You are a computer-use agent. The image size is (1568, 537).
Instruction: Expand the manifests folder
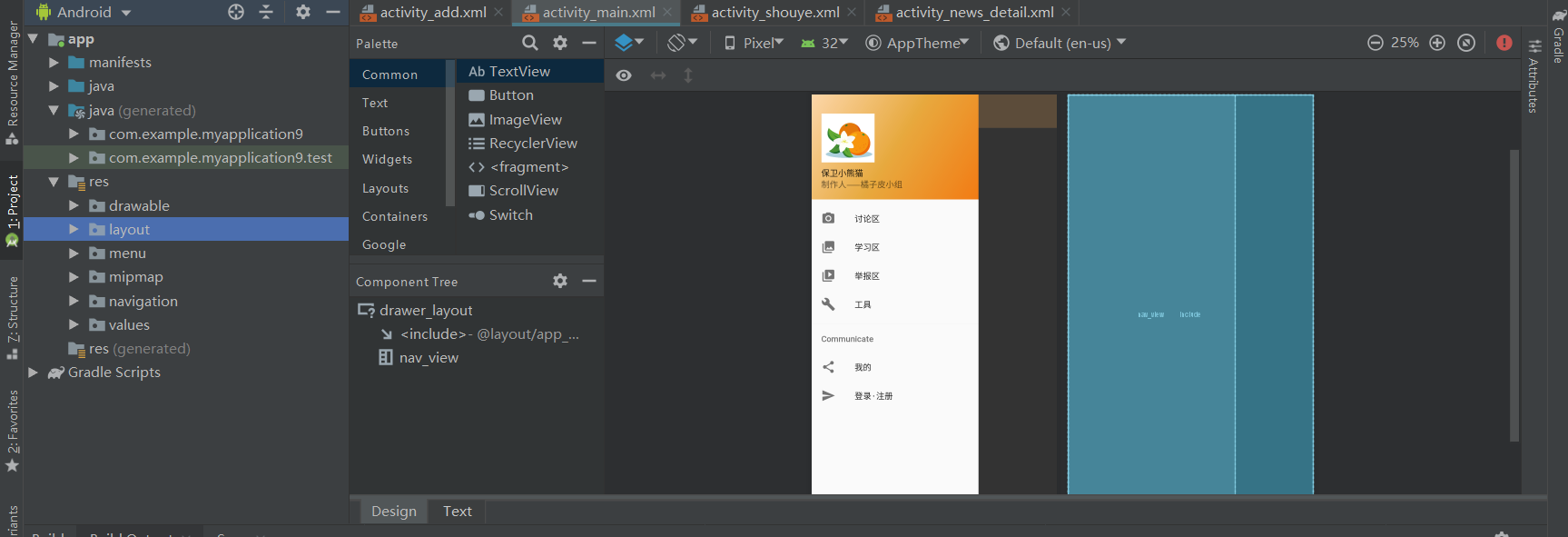pyautogui.click(x=54, y=62)
